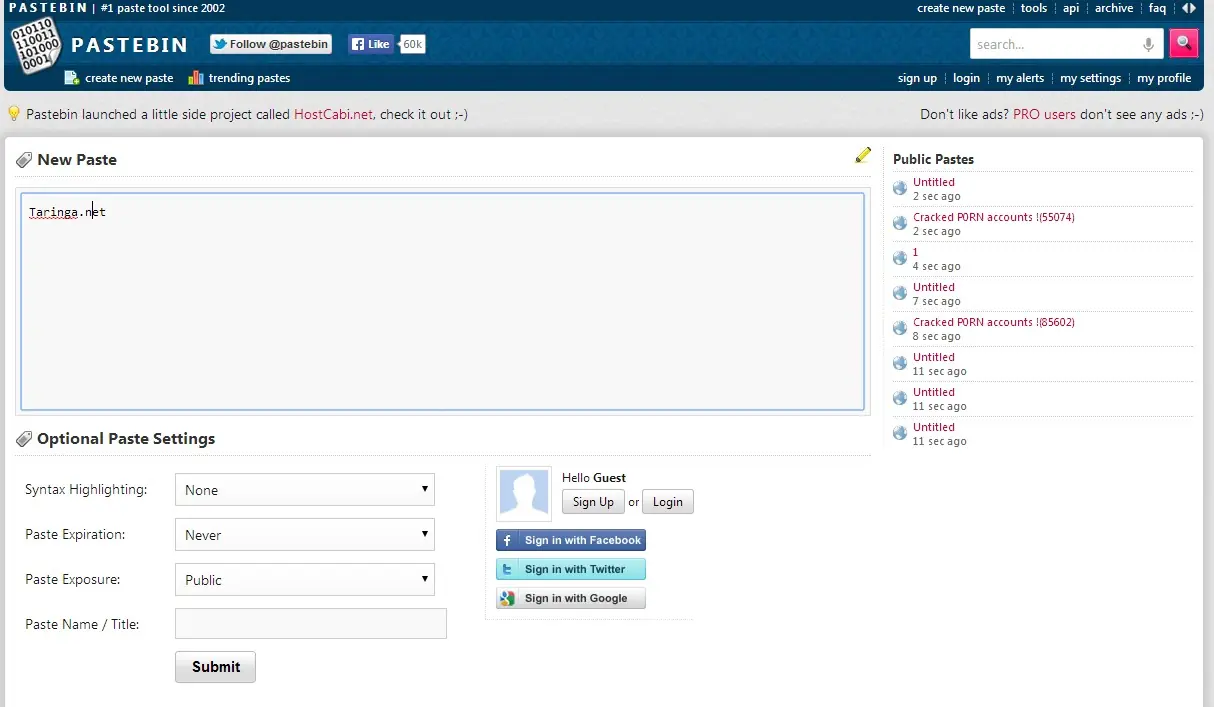Click the Facebook Like button
Viewport: 1214px width, 707px height.
tap(371, 44)
